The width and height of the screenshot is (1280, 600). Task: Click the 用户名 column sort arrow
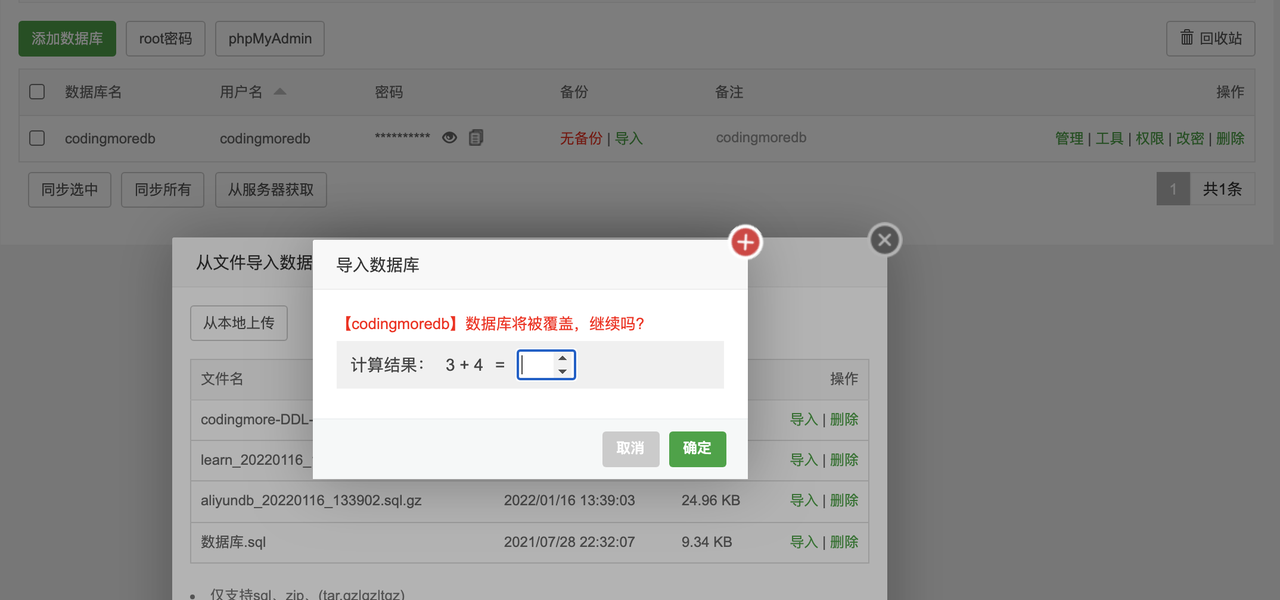(279, 89)
